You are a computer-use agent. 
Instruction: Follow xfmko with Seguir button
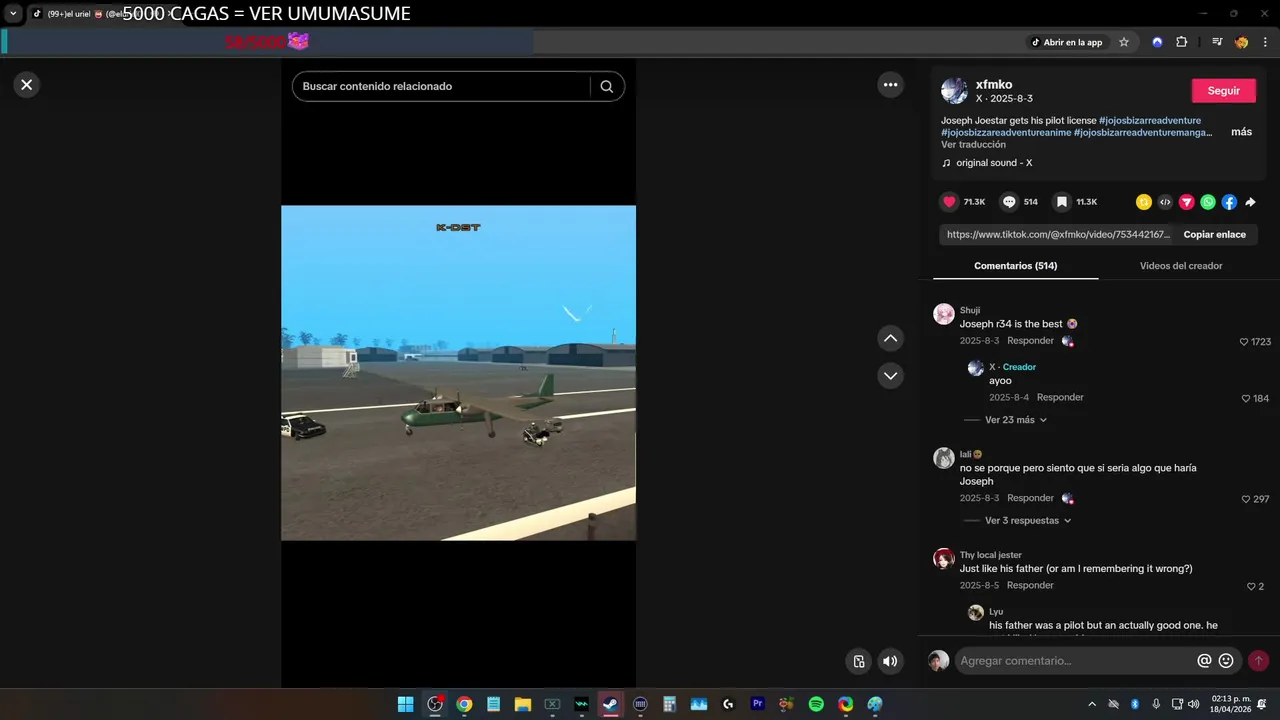coord(1223,91)
